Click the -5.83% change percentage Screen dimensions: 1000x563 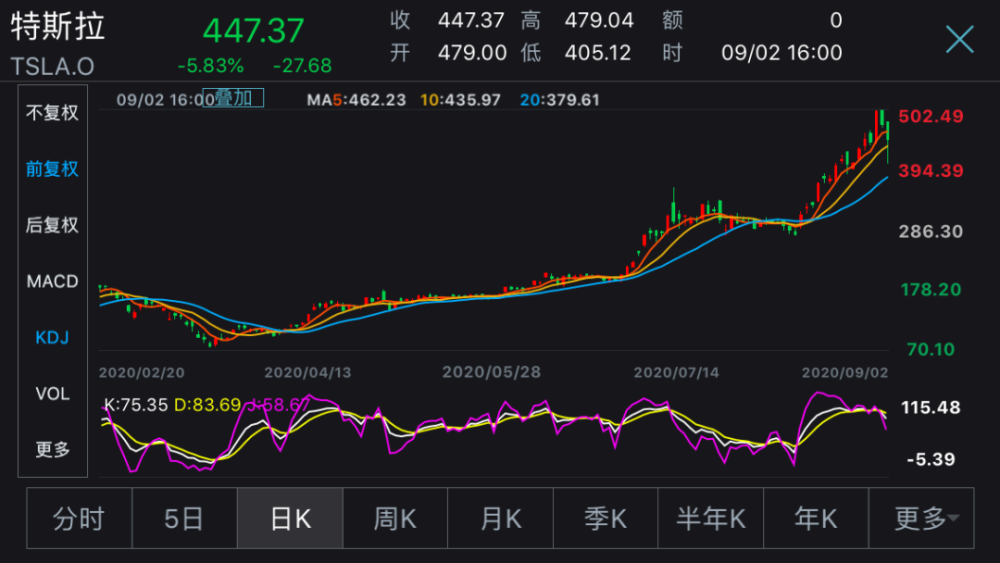pyautogui.click(x=210, y=66)
